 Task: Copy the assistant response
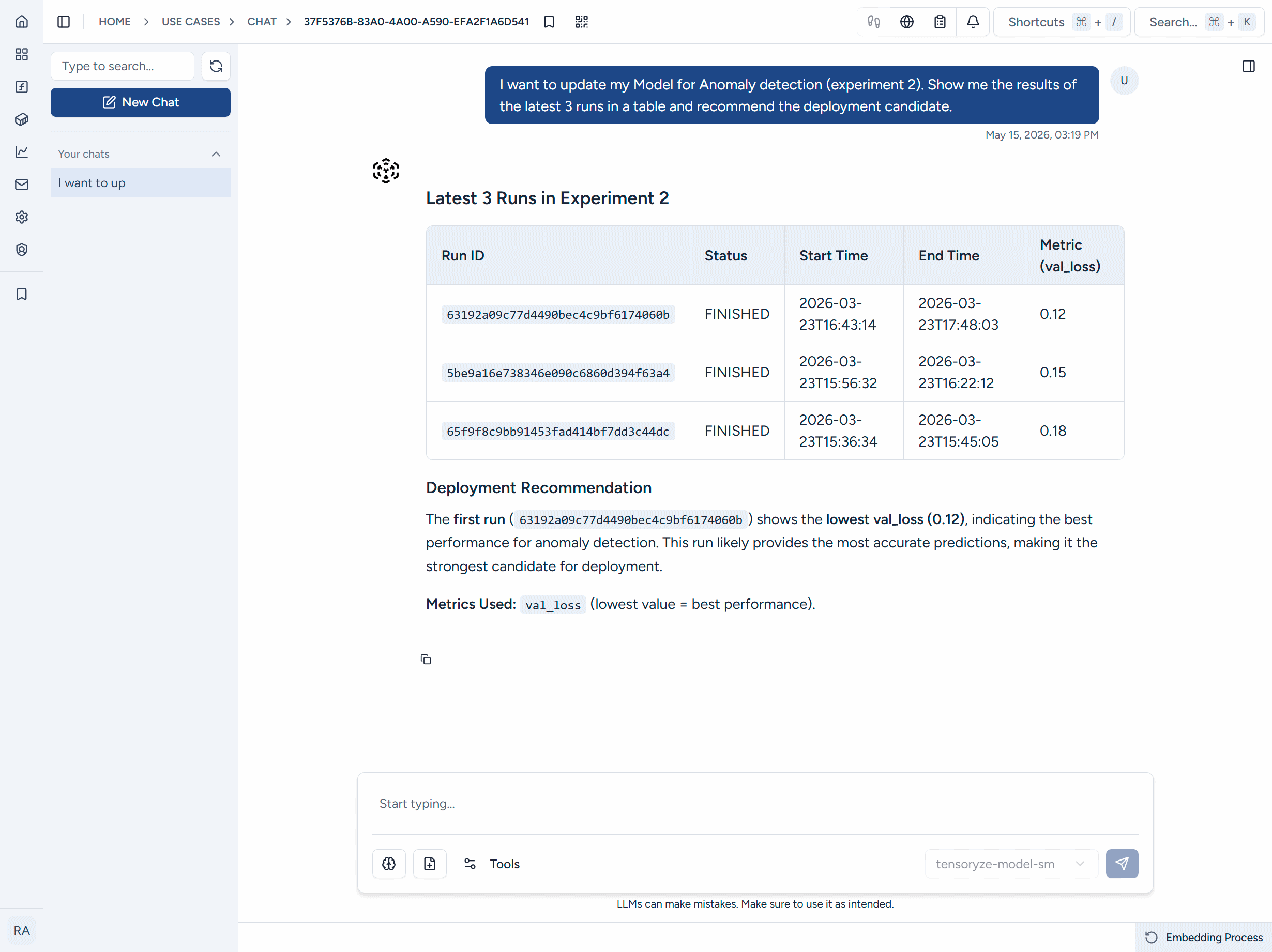426,659
